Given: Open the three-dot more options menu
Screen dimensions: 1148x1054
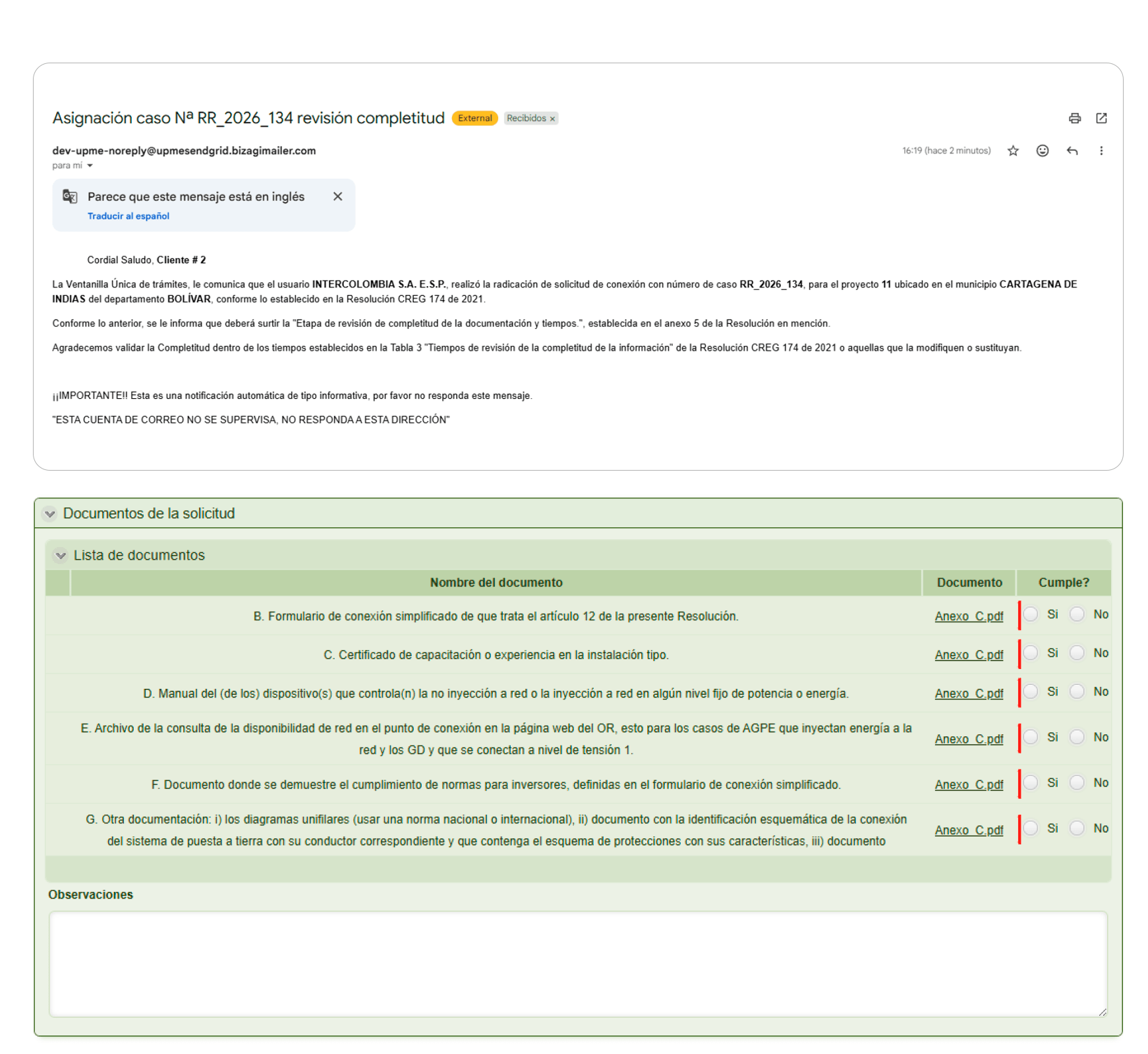Looking at the screenshot, I should click(1101, 151).
